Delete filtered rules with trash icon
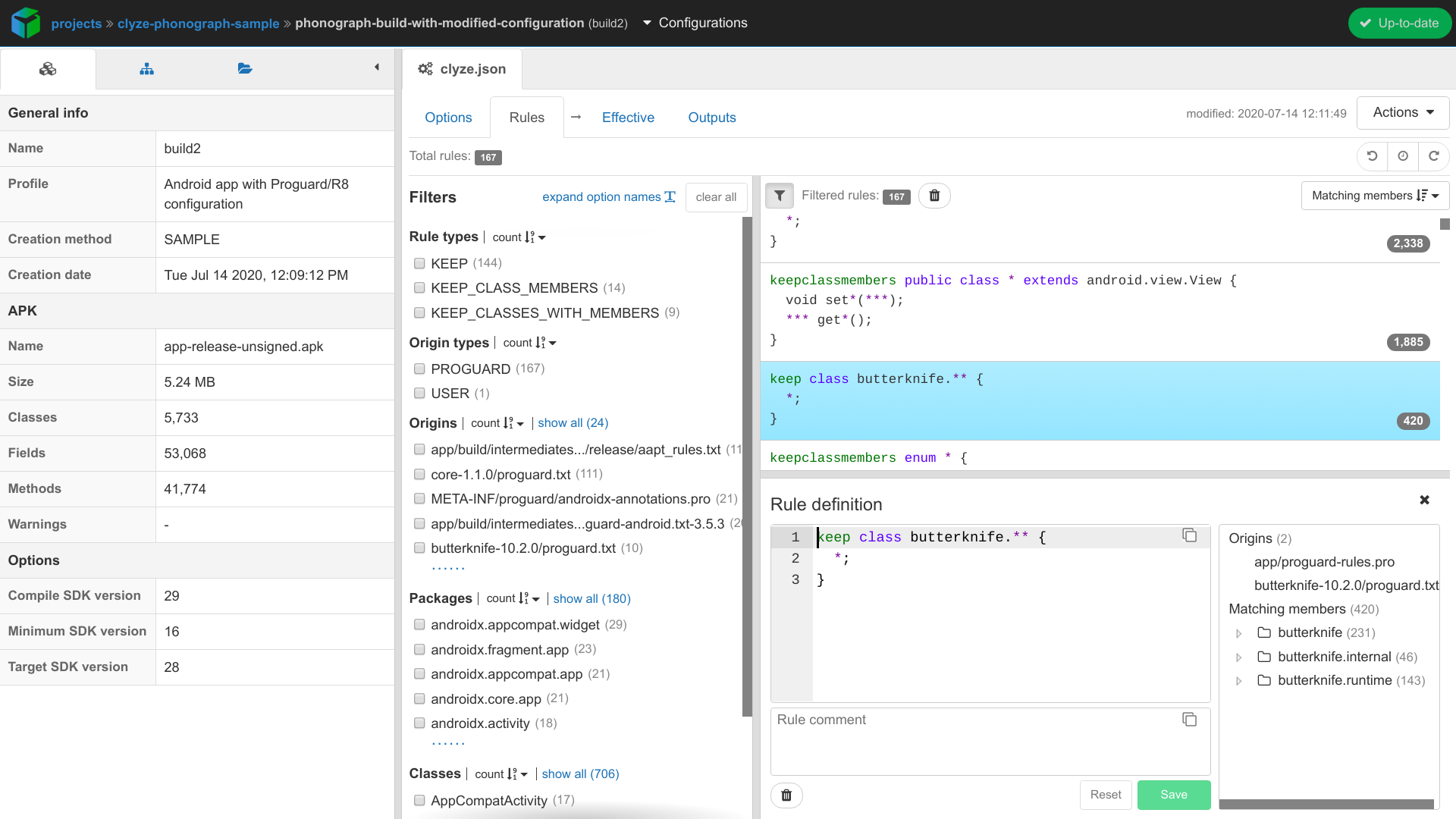The height and width of the screenshot is (819, 1456). 934,196
